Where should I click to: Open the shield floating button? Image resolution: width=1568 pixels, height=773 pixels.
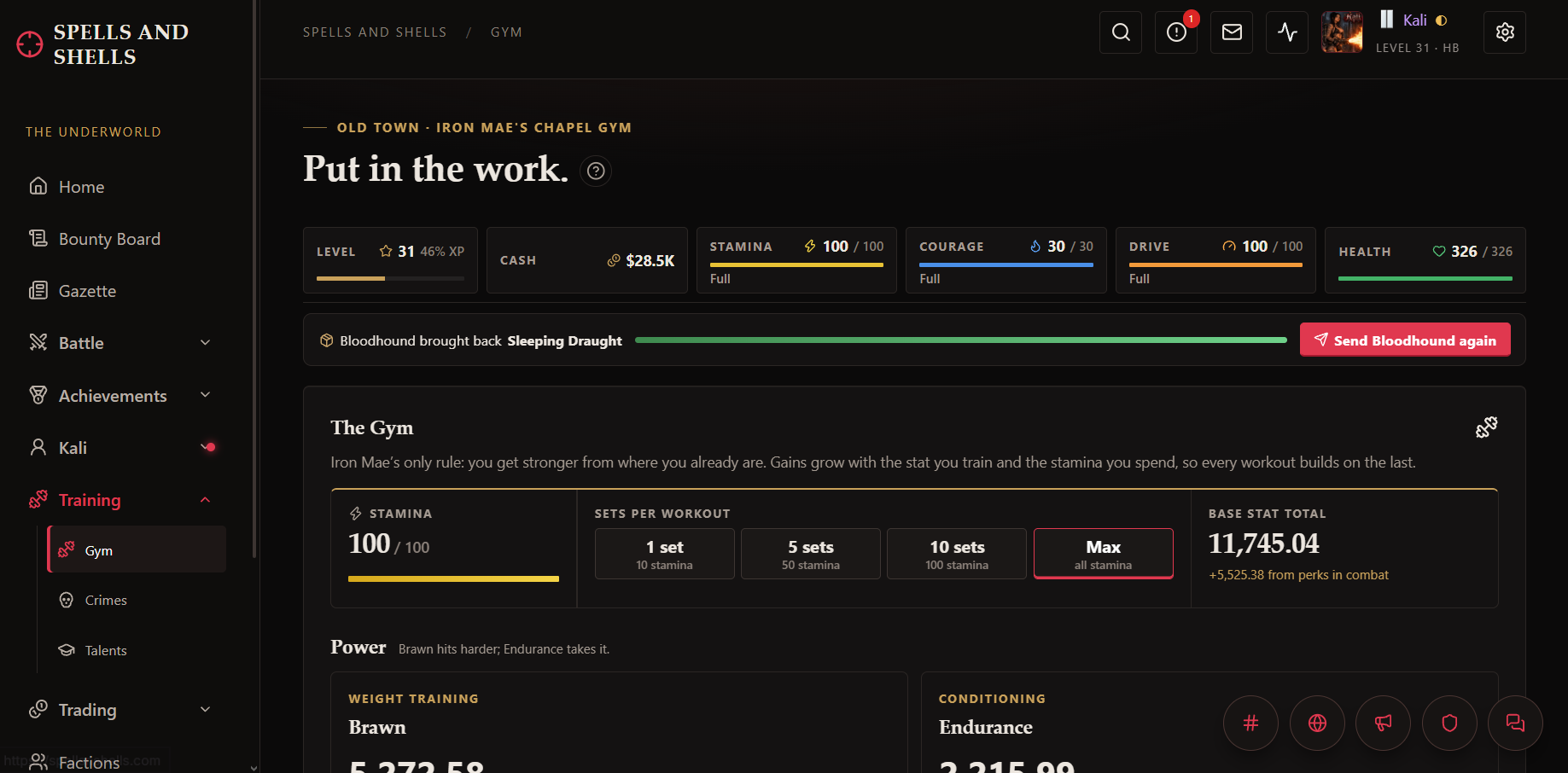coord(1449,724)
